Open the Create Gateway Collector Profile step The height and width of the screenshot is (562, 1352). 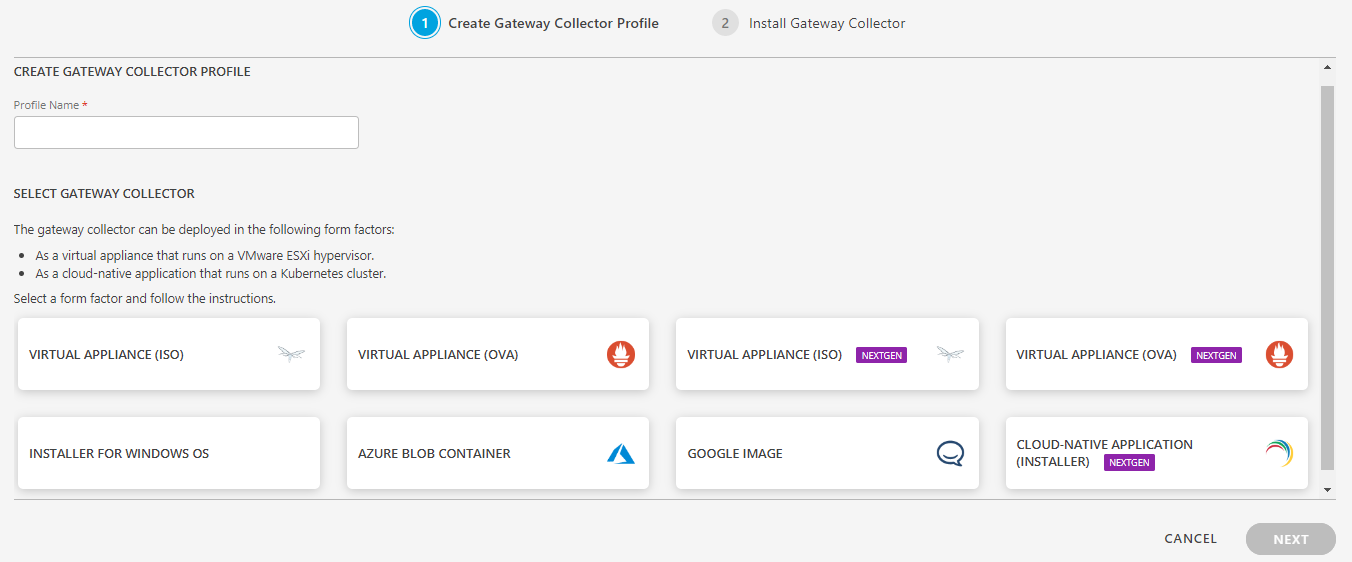(553, 23)
